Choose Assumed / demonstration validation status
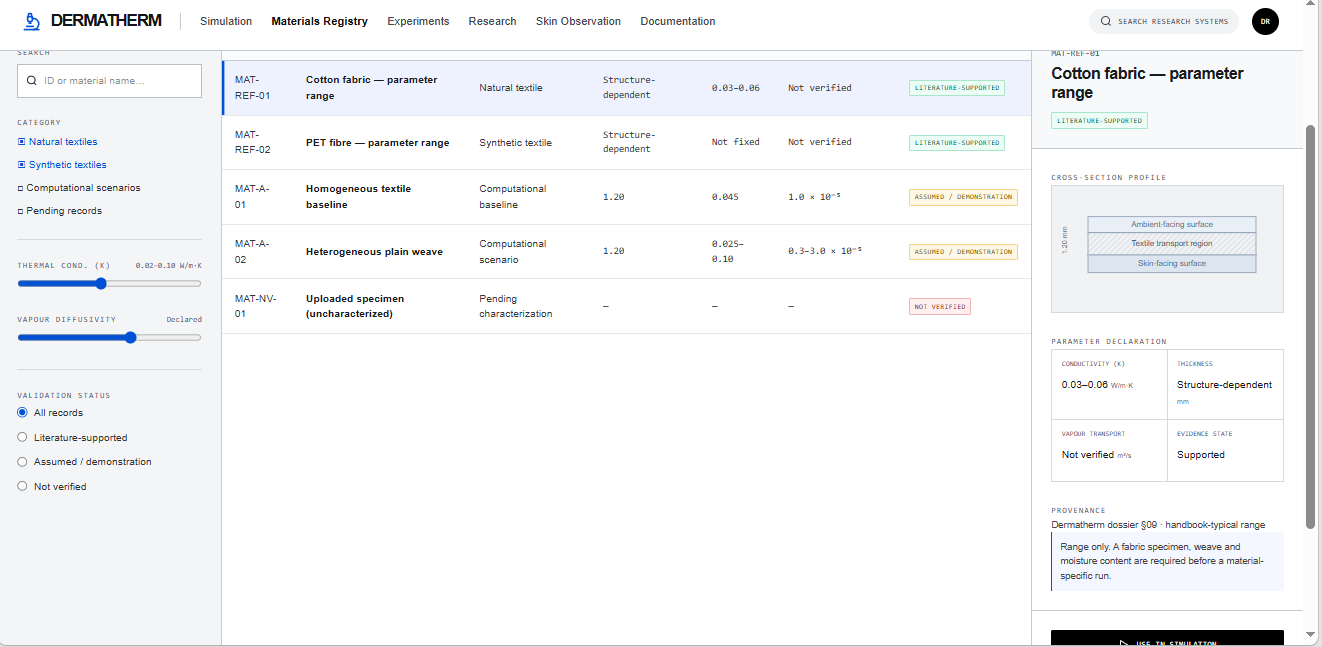This screenshot has height=647, width=1322. coord(22,462)
